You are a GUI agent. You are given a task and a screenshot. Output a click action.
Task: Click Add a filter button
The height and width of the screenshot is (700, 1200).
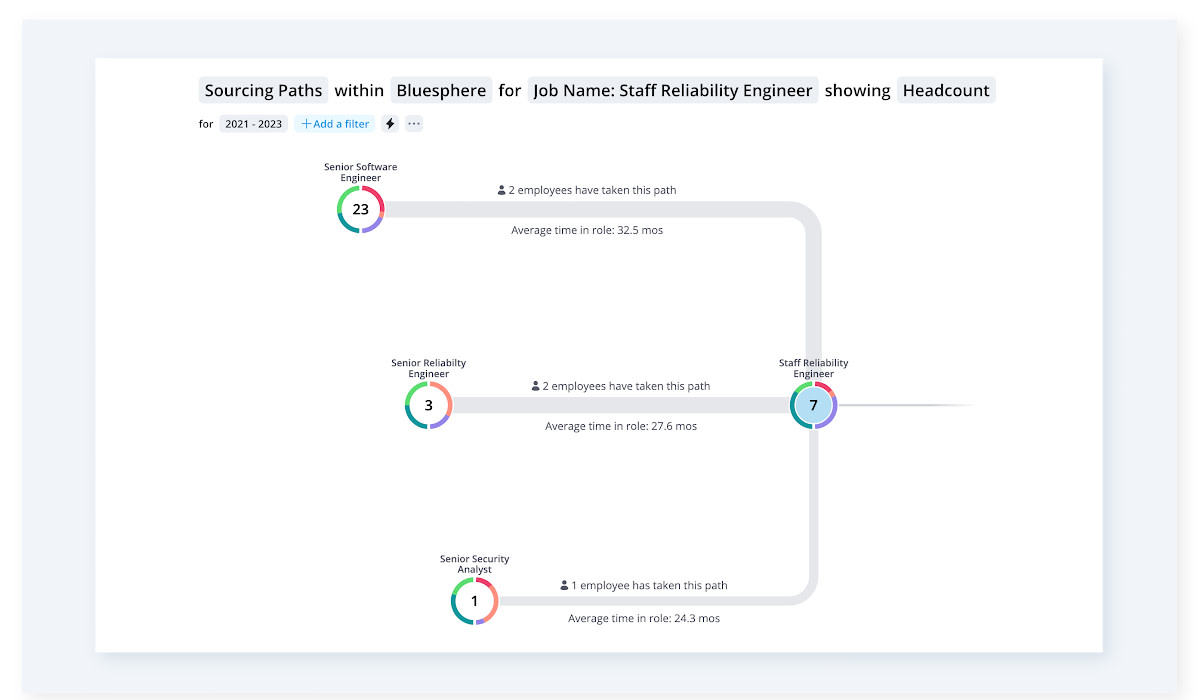coord(335,124)
